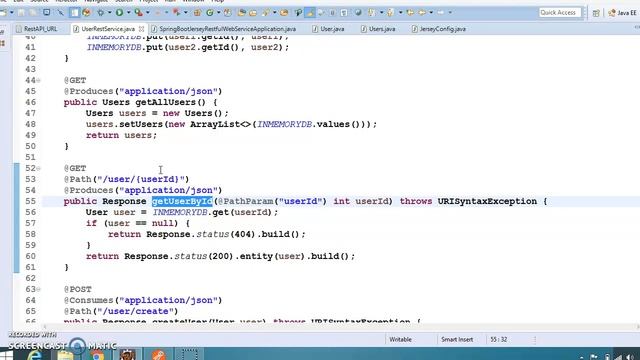The width and height of the screenshot is (640, 360).
Task: Click the Debug bug icon in toolbar
Action: coord(100,13)
